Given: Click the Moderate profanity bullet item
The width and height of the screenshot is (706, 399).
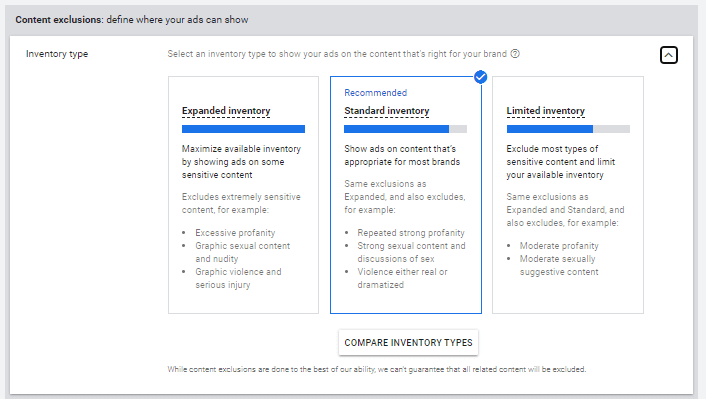Looking at the screenshot, I should [x=559, y=246].
